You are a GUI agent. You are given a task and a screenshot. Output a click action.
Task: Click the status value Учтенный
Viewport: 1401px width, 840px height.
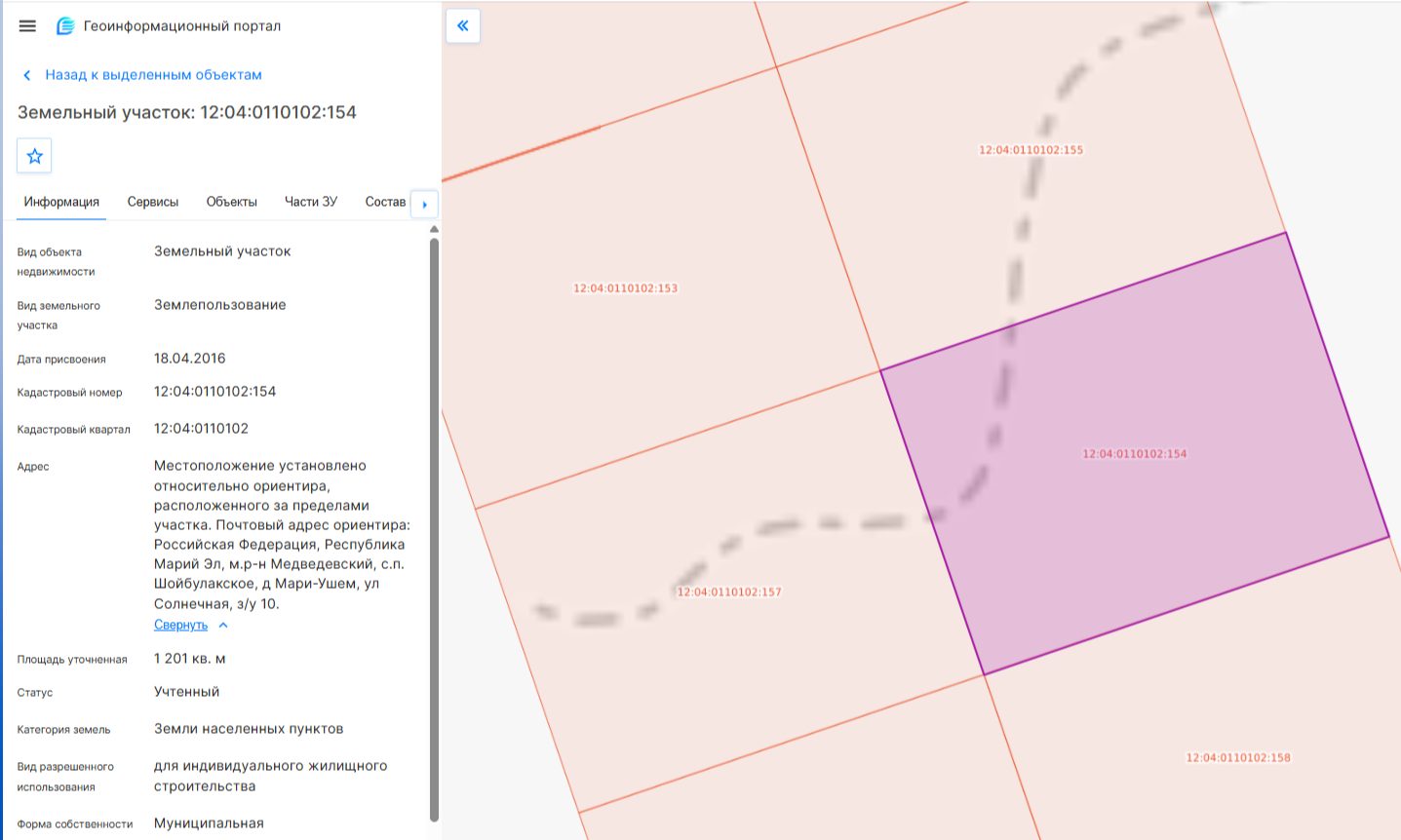coord(187,692)
